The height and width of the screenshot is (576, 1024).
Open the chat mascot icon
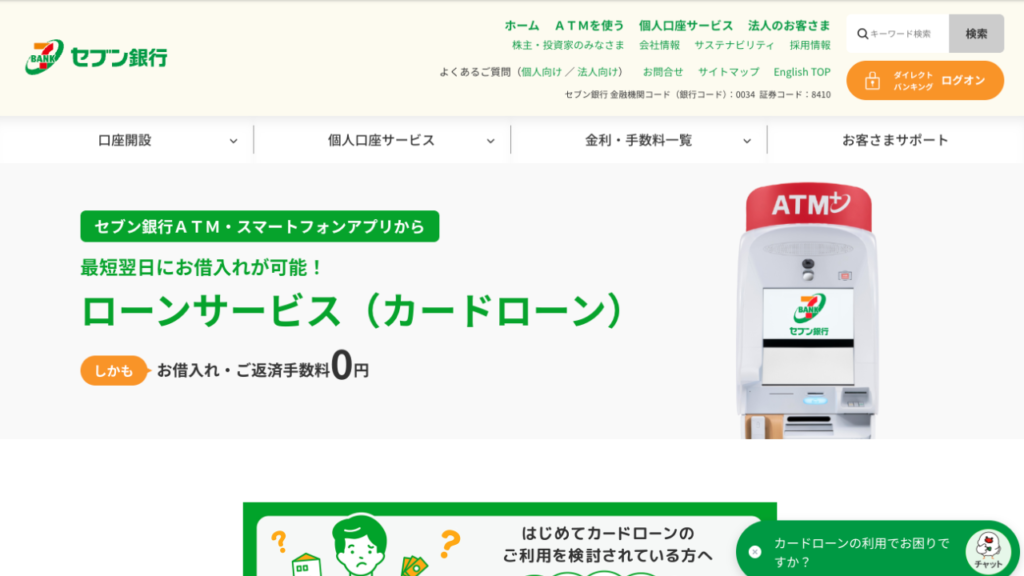(x=988, y=549)
